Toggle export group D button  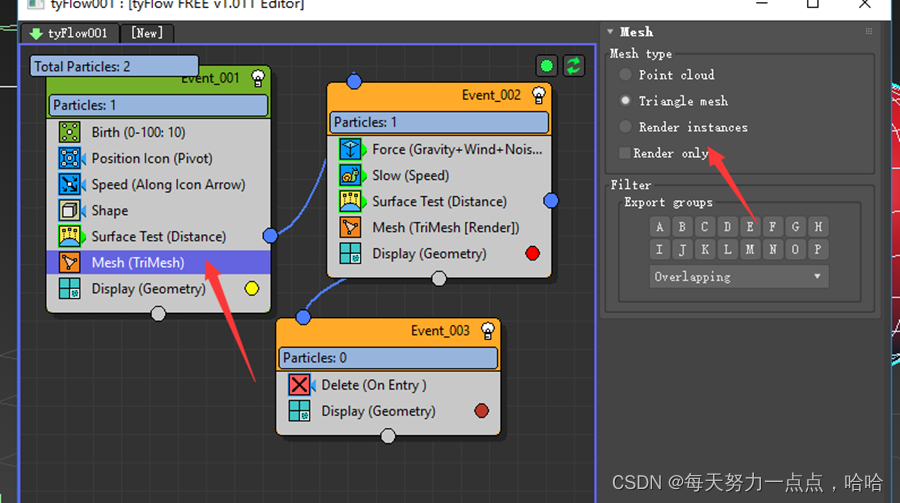[727, 227]
